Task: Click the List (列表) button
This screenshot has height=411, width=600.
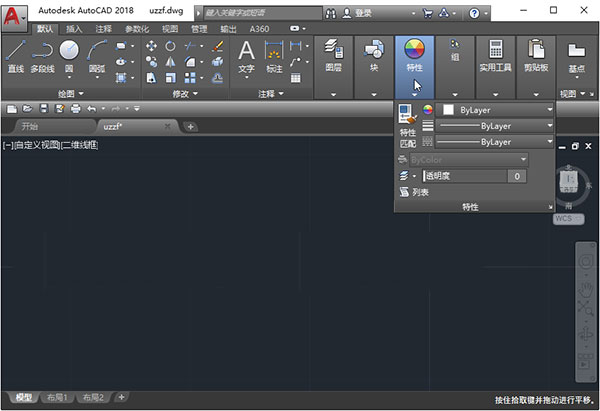Action: coord(414,192)
